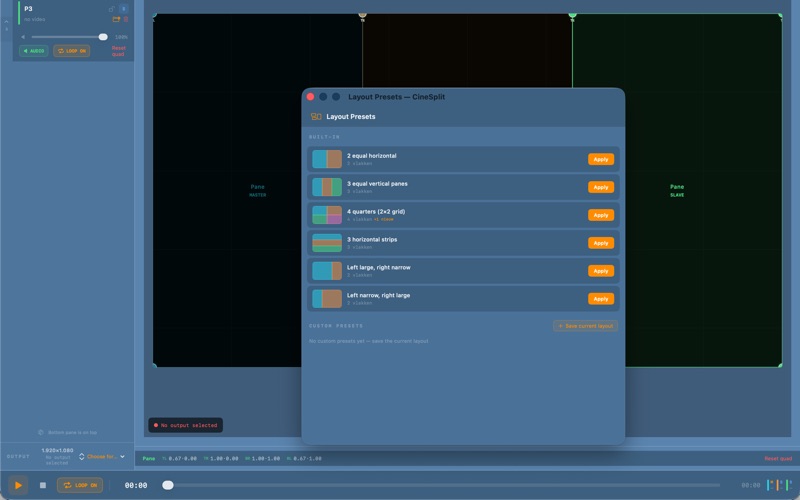Image resolution: width=800 pixels, height=500 pixels.
Task: Click the 1.920×1.080 output resolution text
Action: click(57, 451)
